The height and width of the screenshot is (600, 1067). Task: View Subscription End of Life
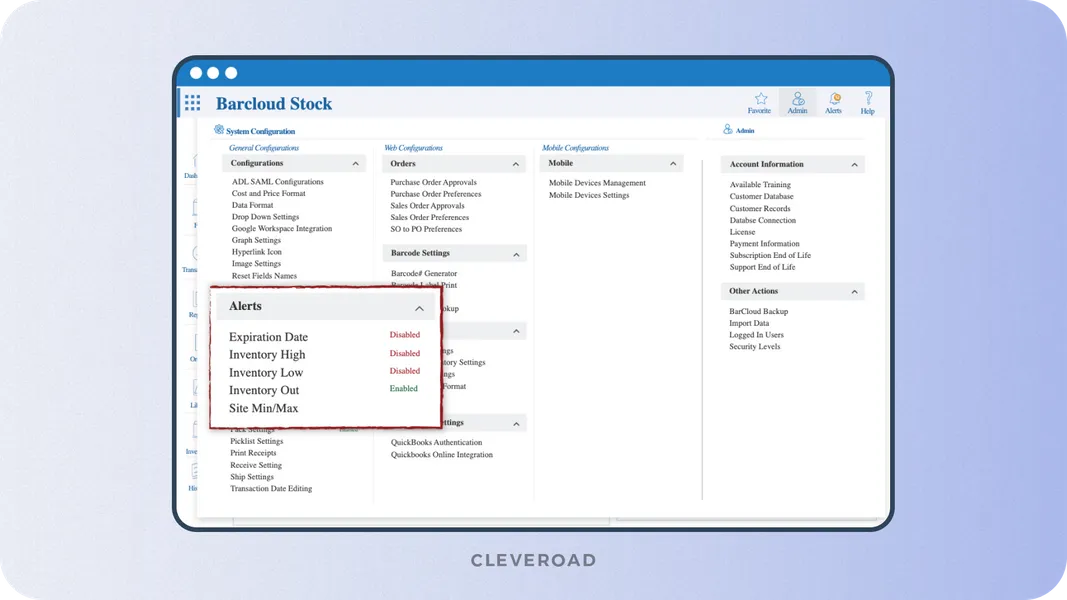770,255
